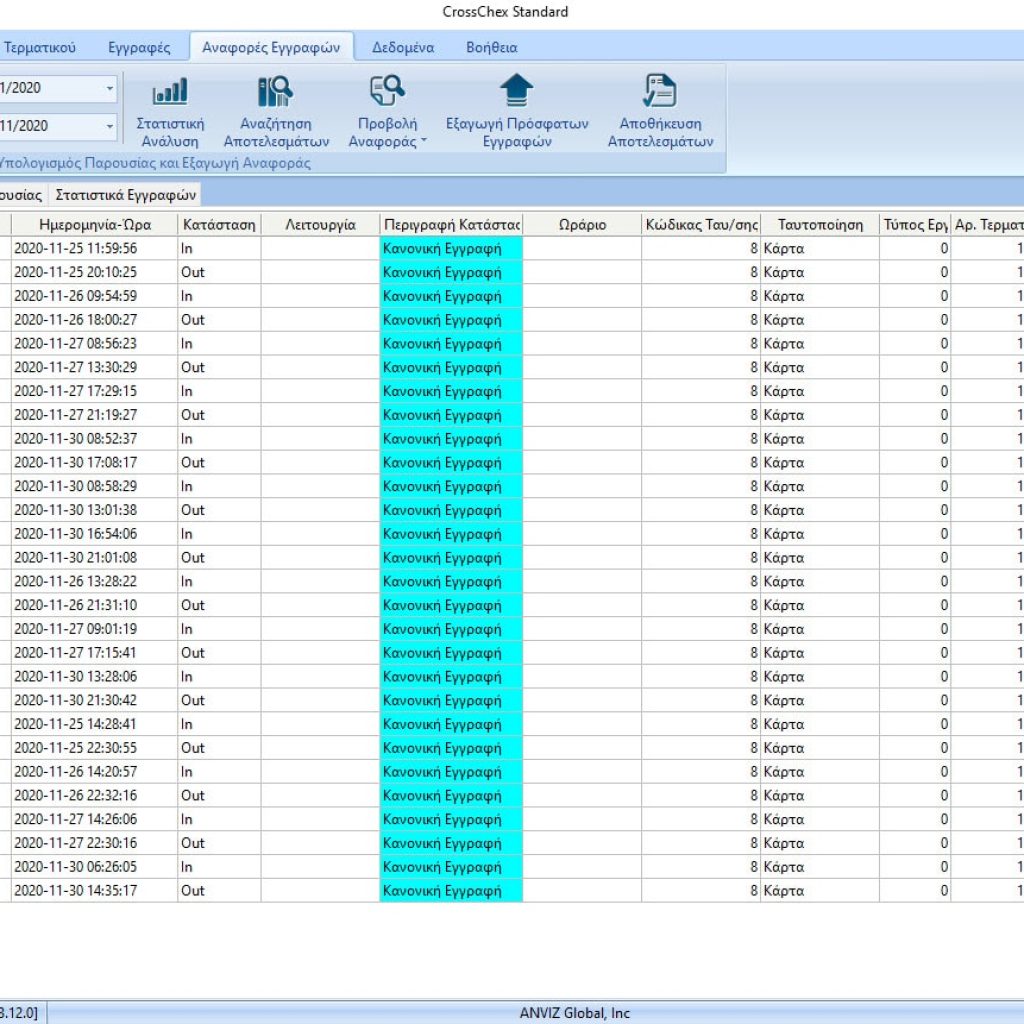This screenshot has height=1024, width=1024.
Task: Select the record 2020-11-25 14:28:41
Action: (512, 724)
